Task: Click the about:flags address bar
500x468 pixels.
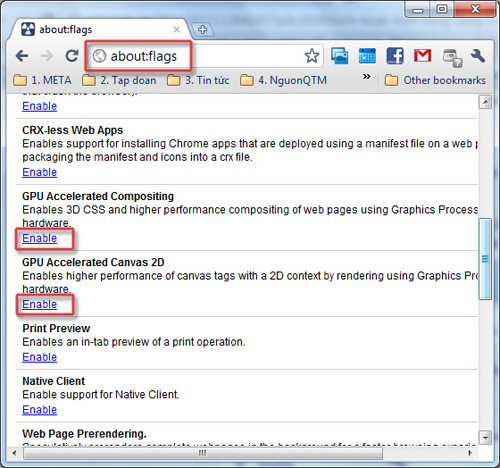Action: (205, 56)
